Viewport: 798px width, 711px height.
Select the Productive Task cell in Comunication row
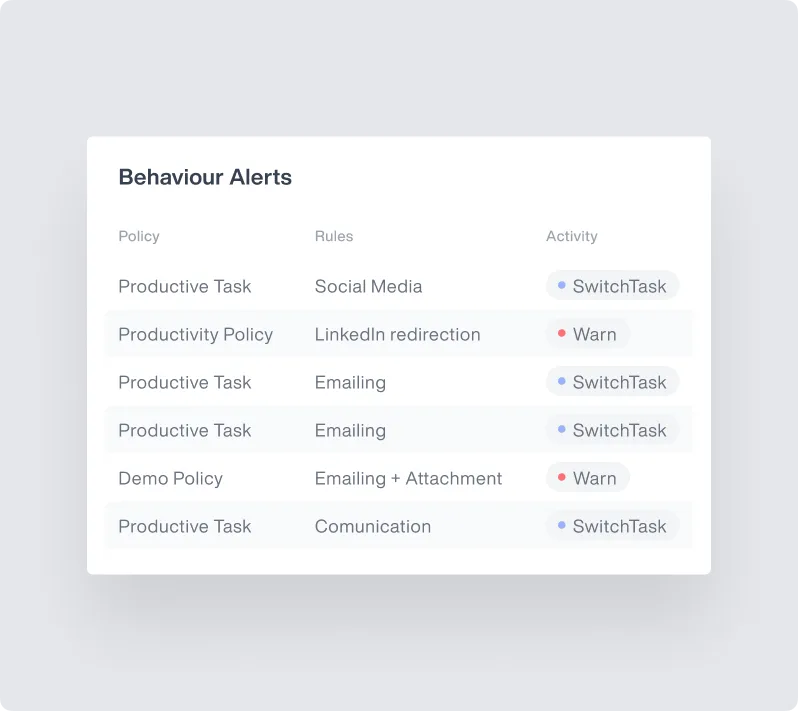pos(185,526)
